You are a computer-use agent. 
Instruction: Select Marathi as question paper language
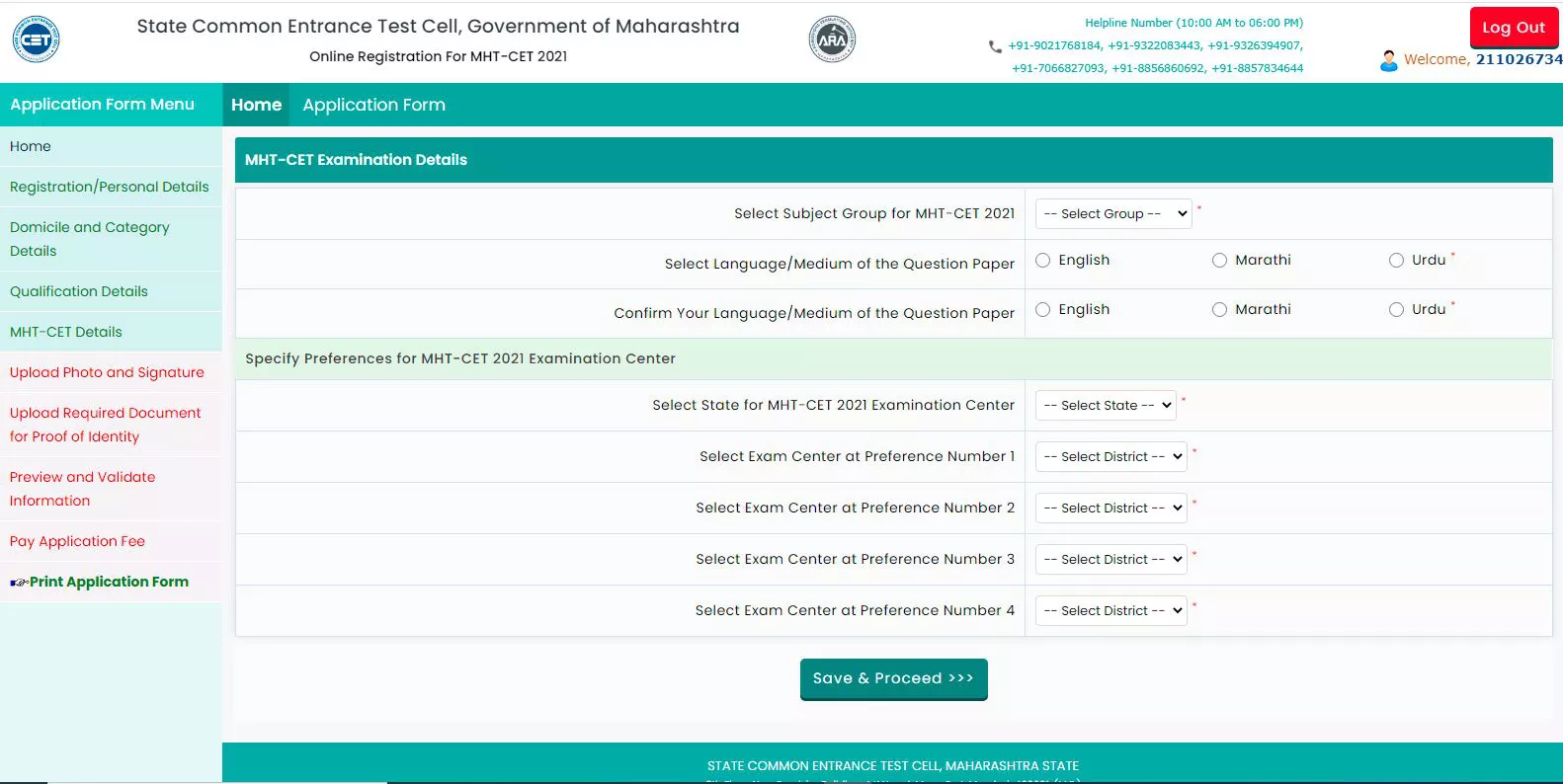[1219, 261]
